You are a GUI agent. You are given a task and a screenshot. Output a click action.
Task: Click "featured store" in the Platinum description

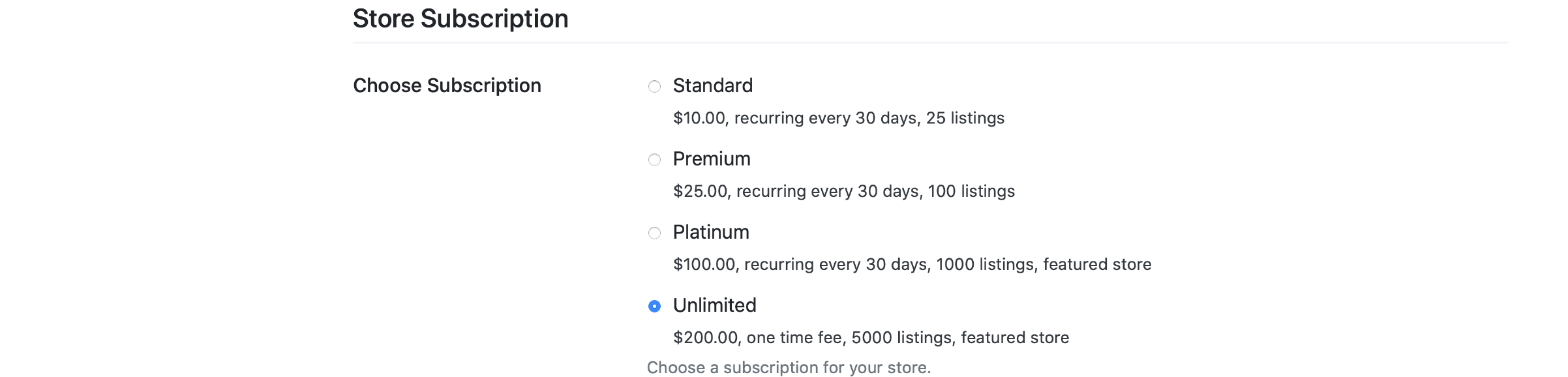point(1097,264)
